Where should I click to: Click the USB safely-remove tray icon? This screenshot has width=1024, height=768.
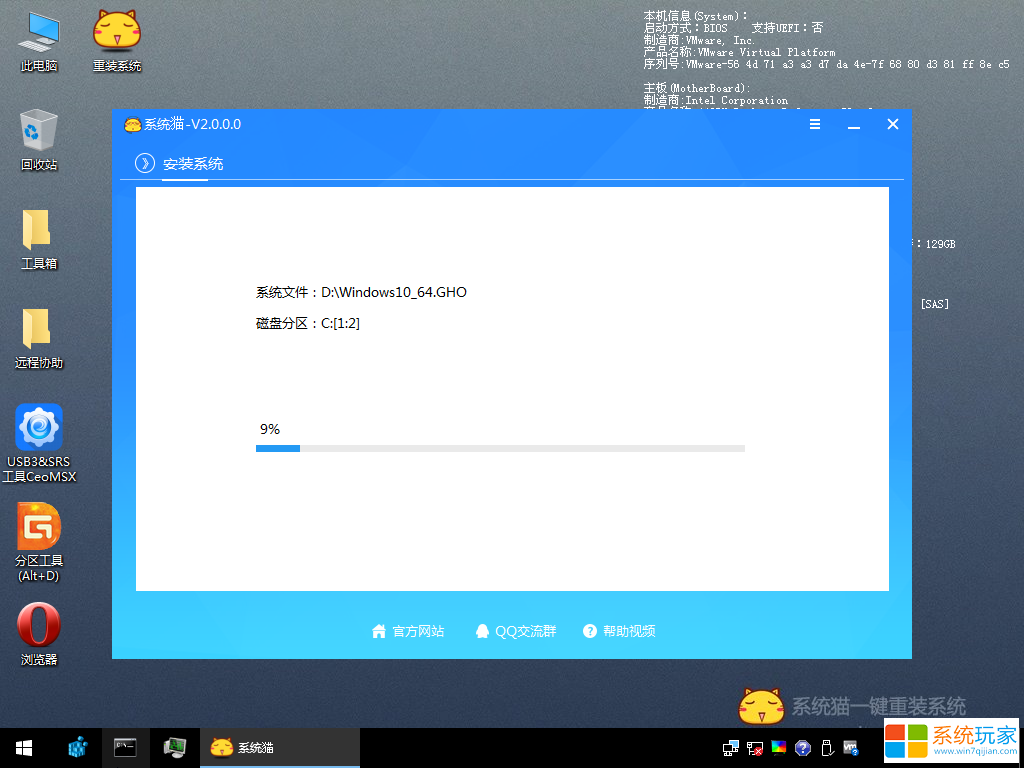pyautogui.click(x=827, y=748)
